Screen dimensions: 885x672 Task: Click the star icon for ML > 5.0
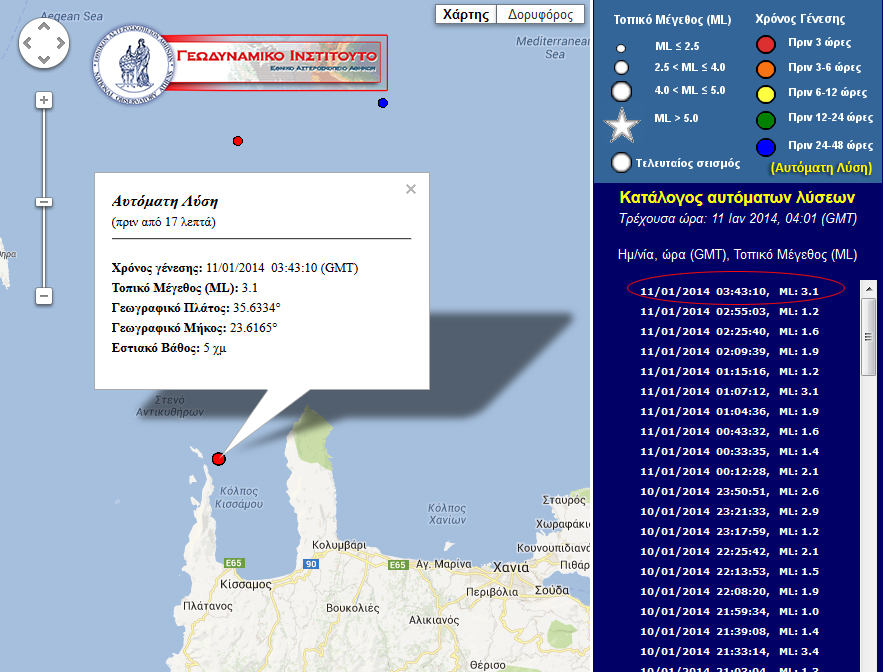tap(622, 126)
